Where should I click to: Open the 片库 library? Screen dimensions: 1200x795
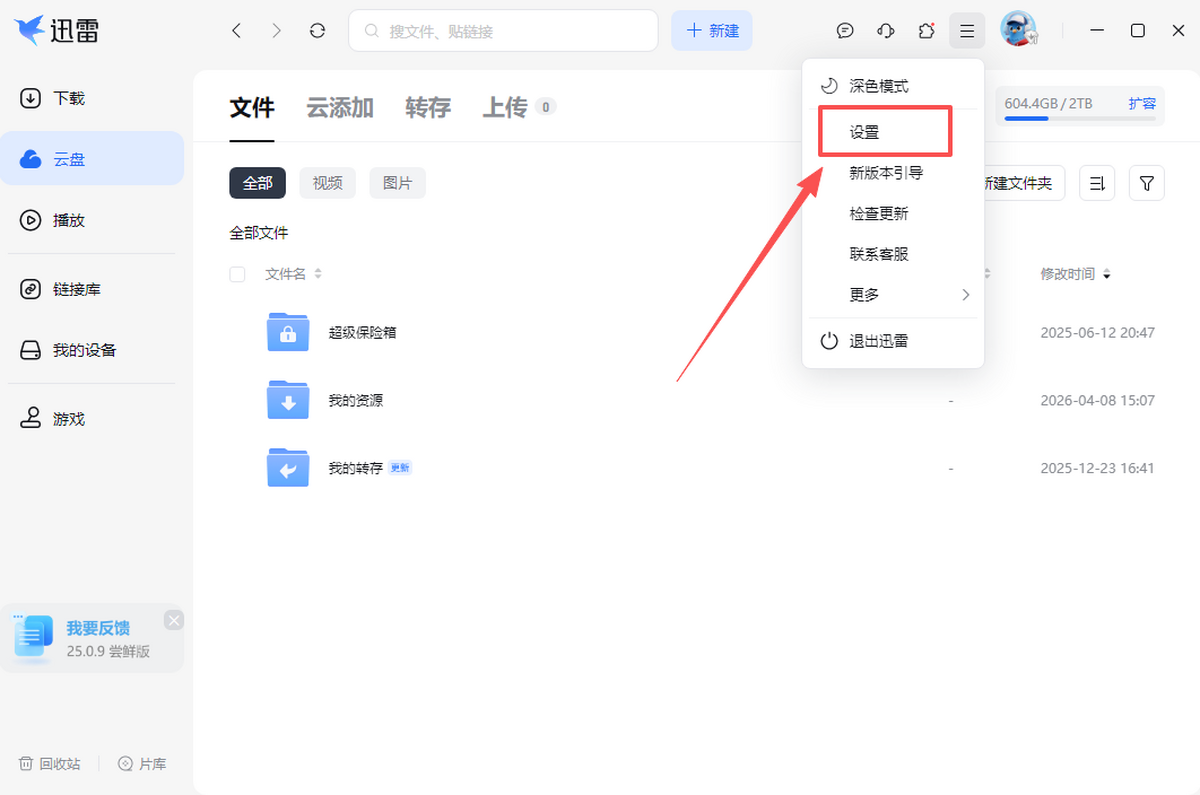pyautogui.click(x=142, y=763)
